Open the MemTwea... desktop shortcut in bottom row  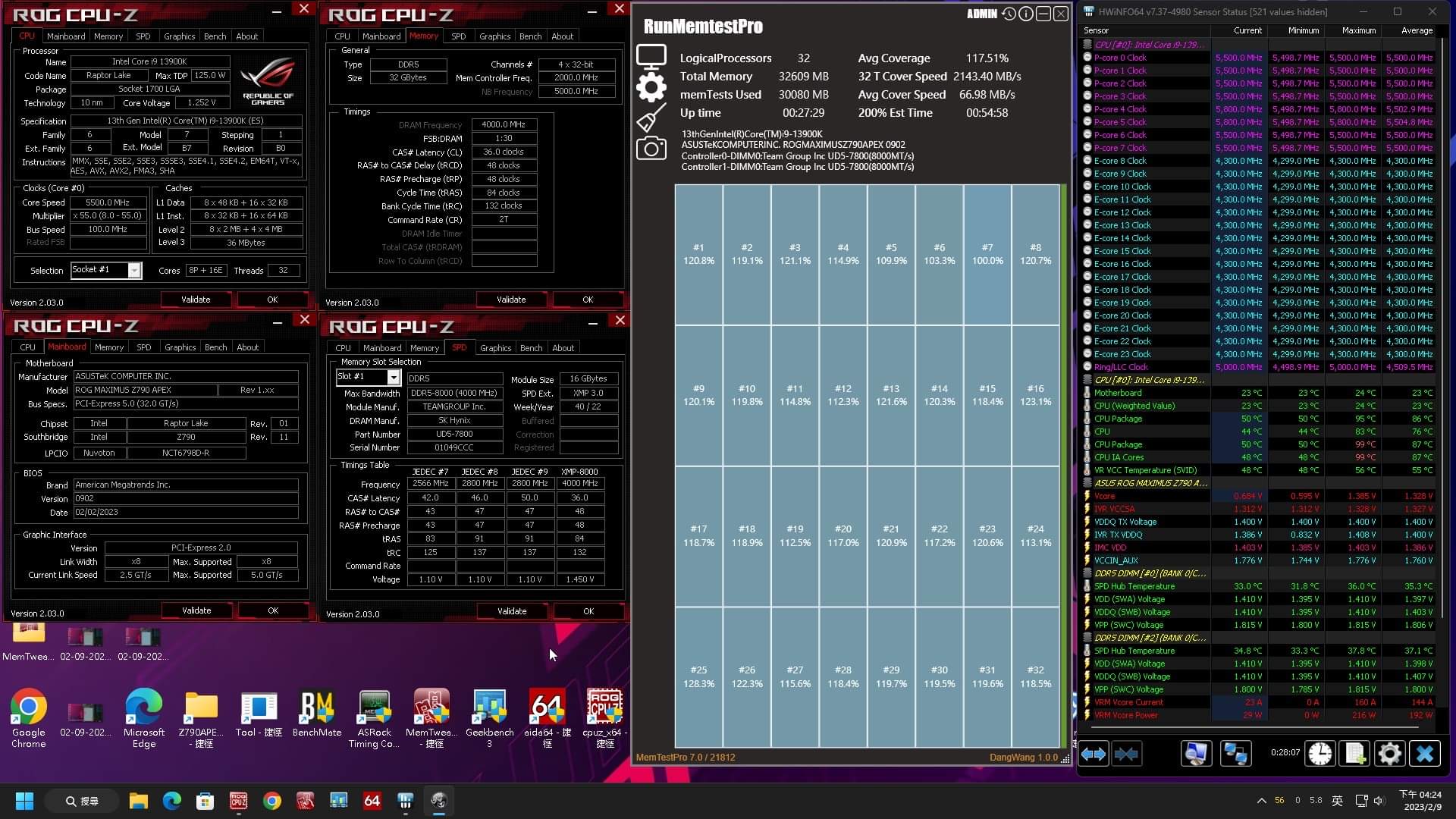431,719
